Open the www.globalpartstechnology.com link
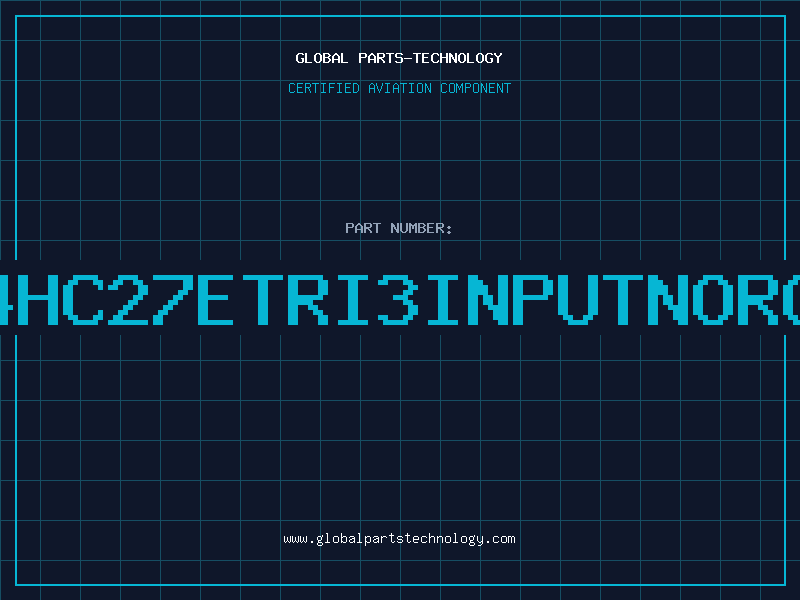 (399, 539)
